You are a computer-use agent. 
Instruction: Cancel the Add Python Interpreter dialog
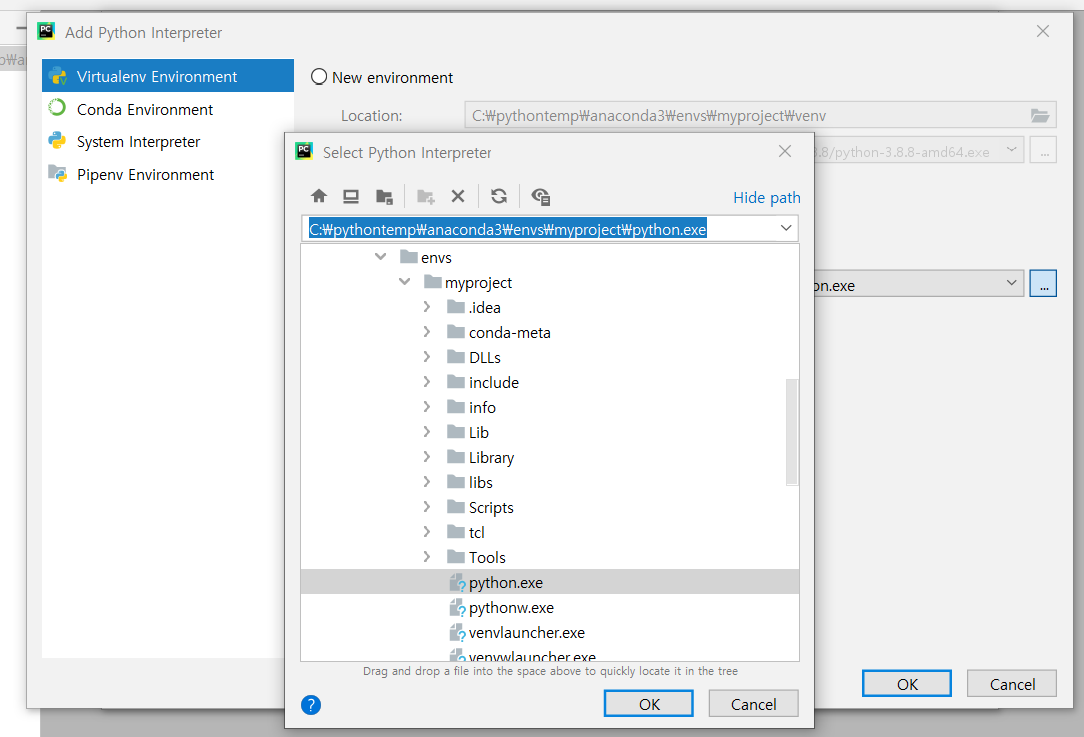pos(1011,684)
